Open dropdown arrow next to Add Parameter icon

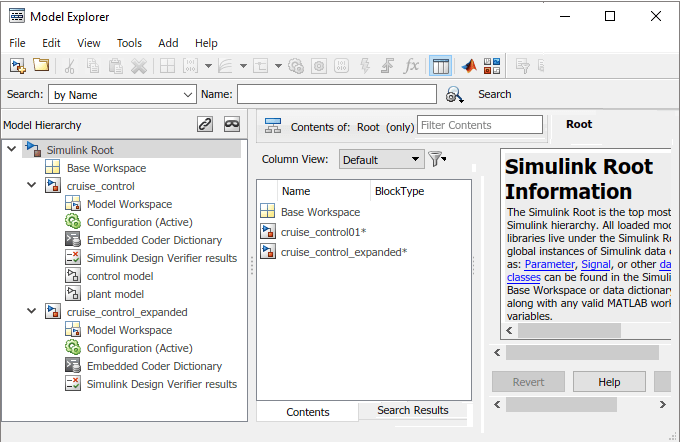208,66
